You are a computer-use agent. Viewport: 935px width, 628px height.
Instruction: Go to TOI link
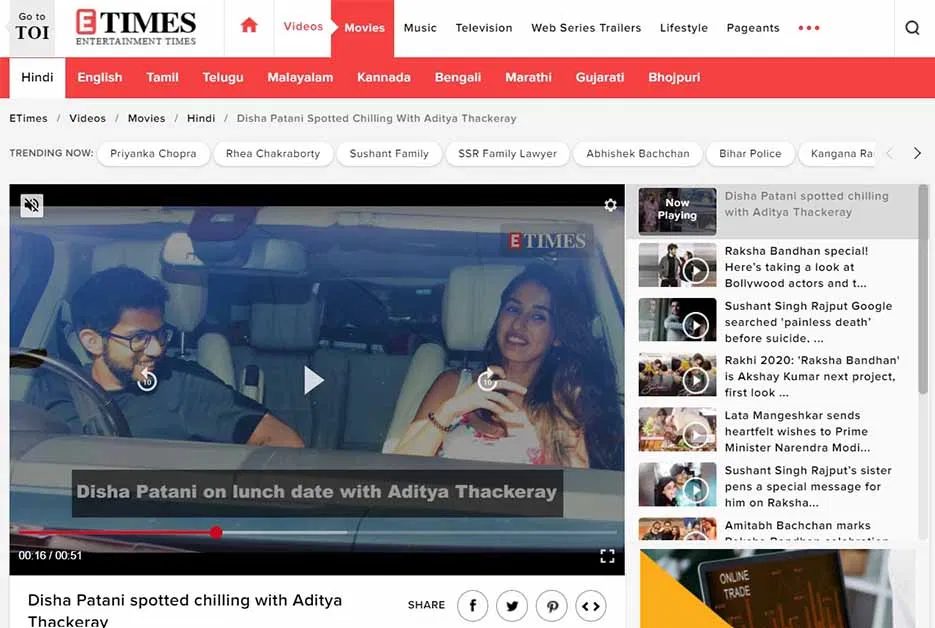click(x=32, y=26)
